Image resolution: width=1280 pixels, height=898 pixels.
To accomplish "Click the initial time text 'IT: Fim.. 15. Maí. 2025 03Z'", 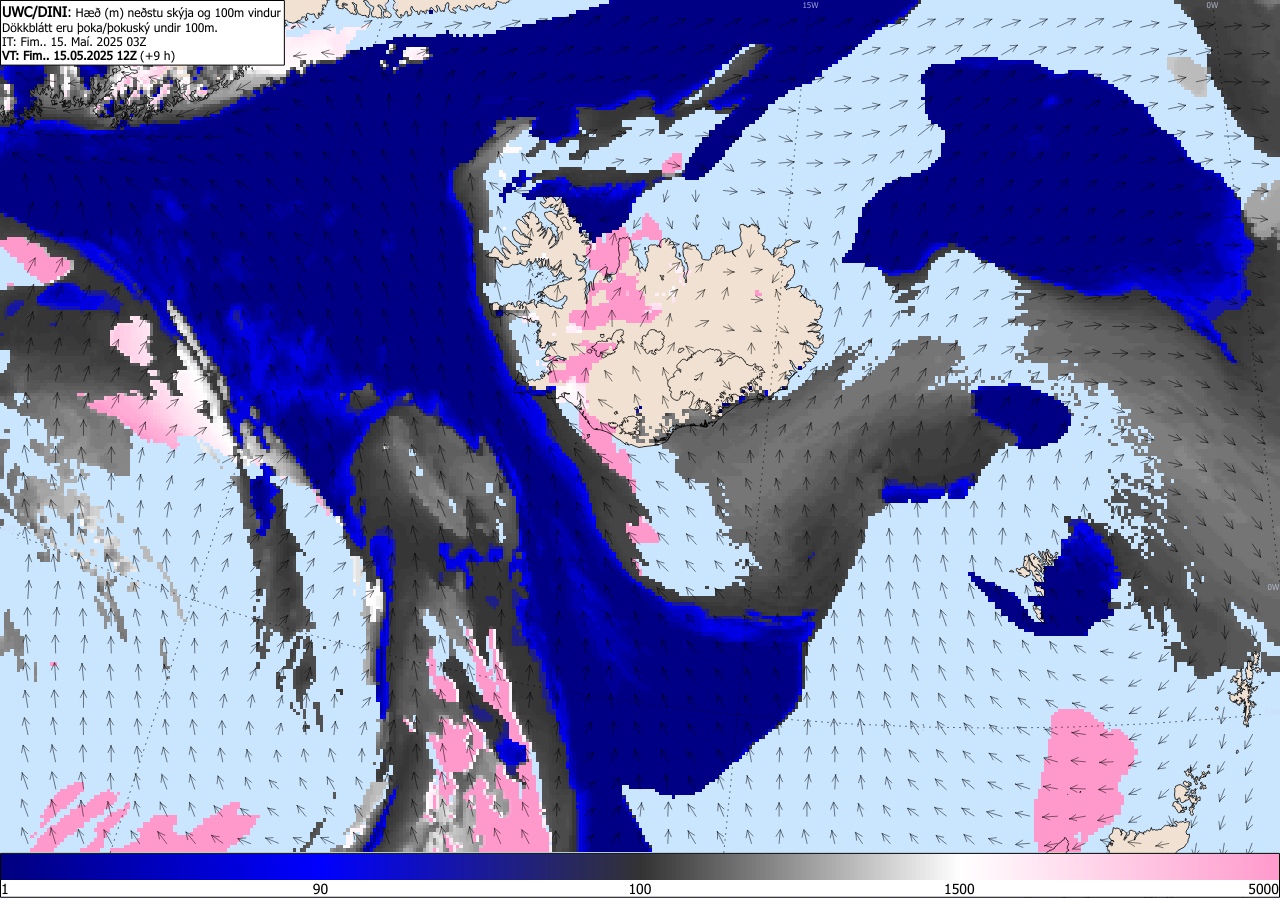I will tap(75, 41).
